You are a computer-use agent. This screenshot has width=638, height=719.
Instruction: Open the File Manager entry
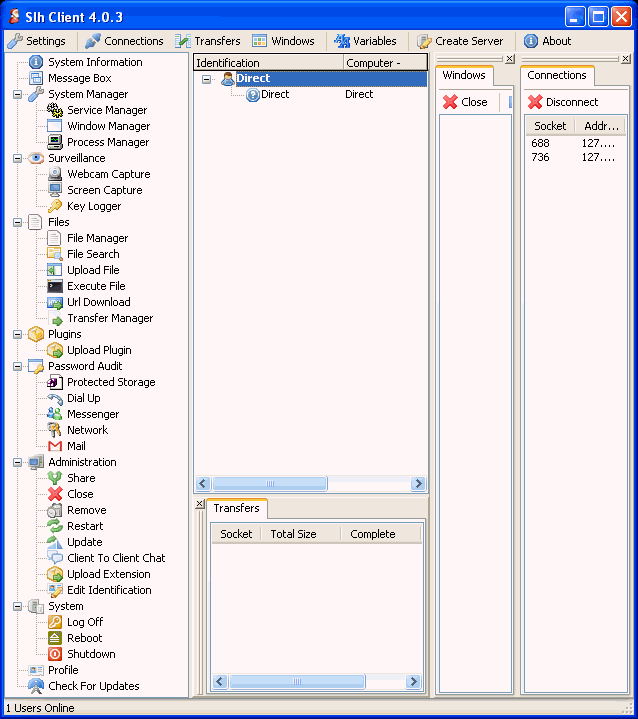point(97,238)
